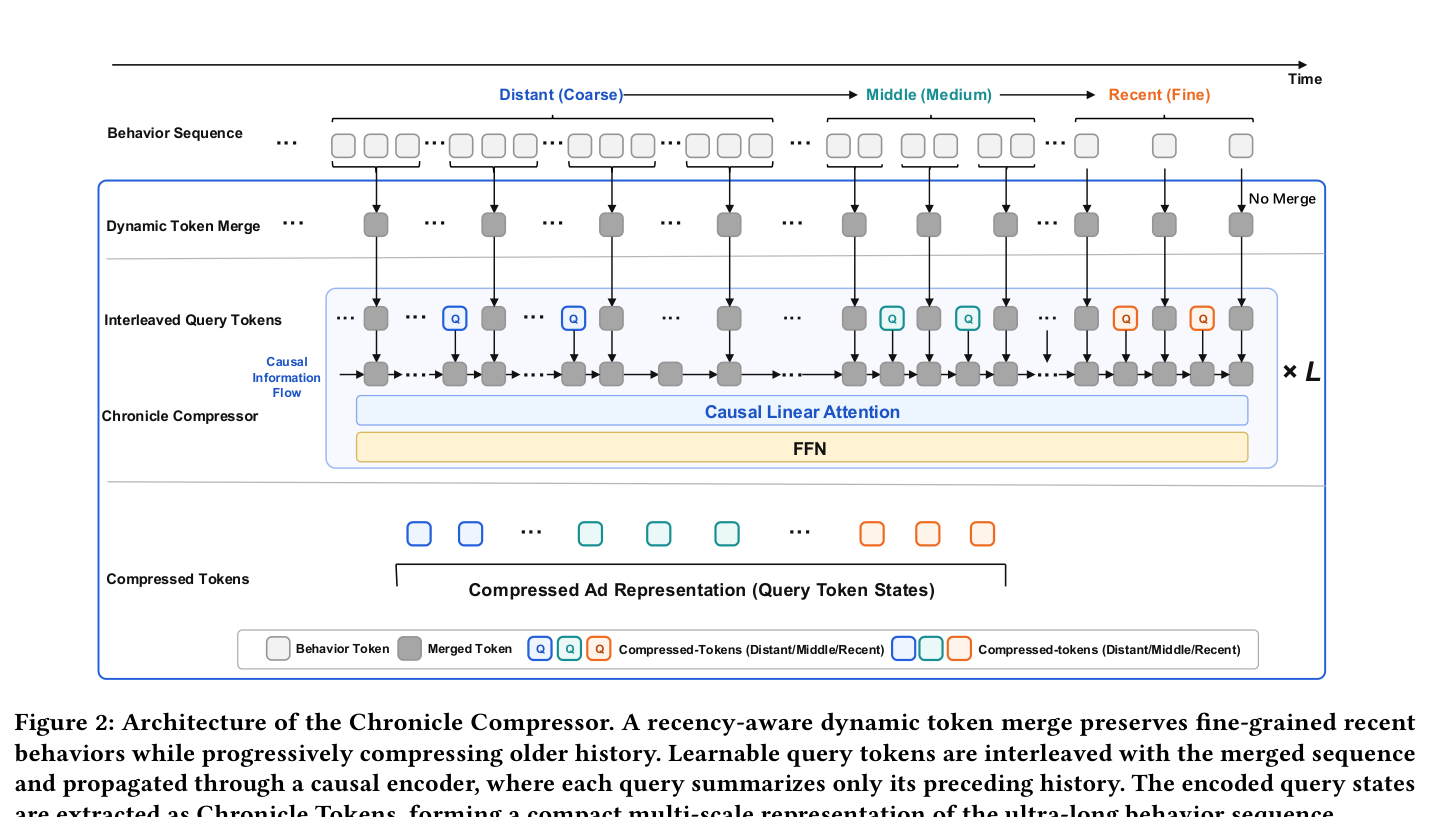Image resolution: width=1430 pixels, height=817 pixels.
Task: Select the teal Q icon in the legend
Action: (569, 649)
